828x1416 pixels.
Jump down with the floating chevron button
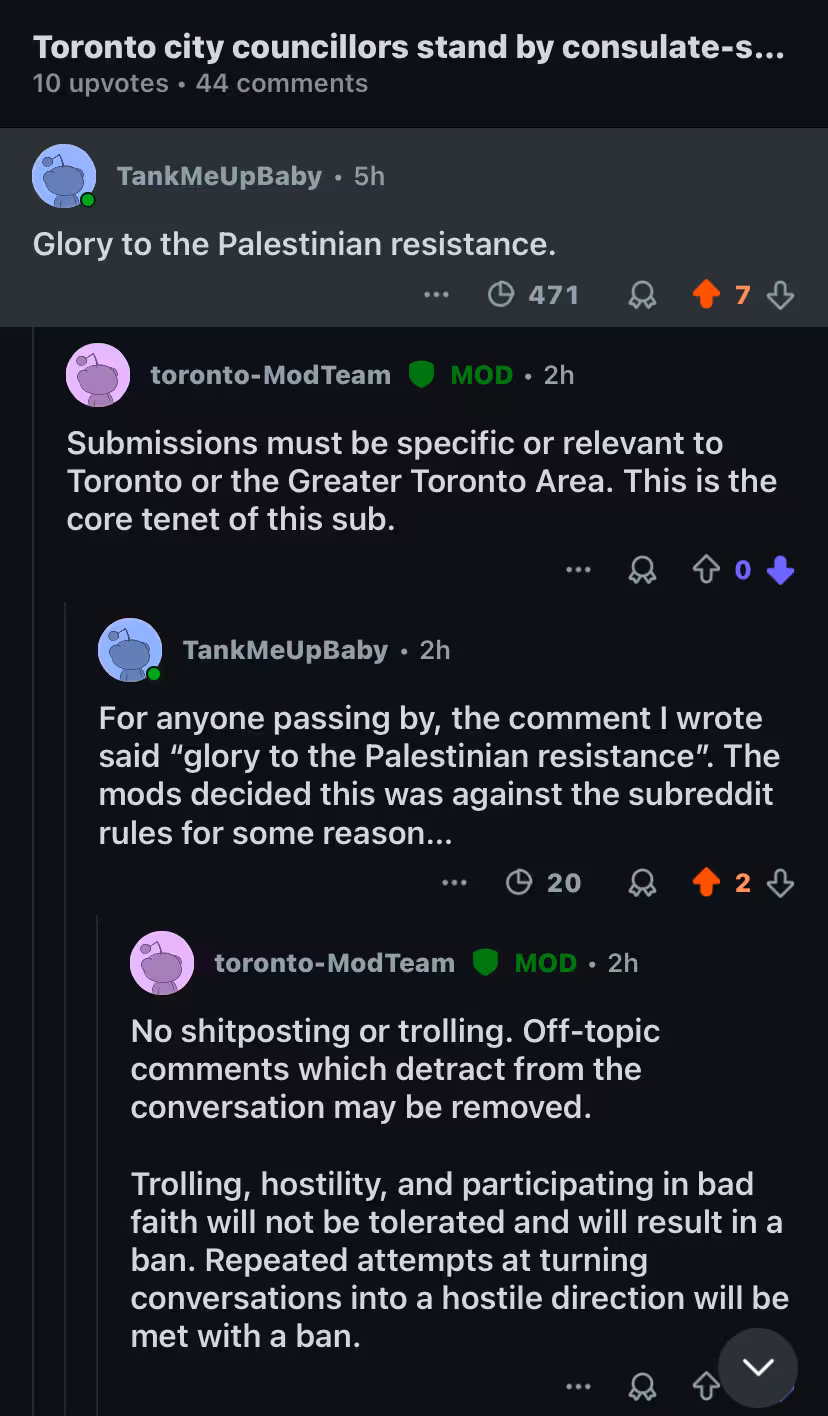click(x=758, y=1367)
